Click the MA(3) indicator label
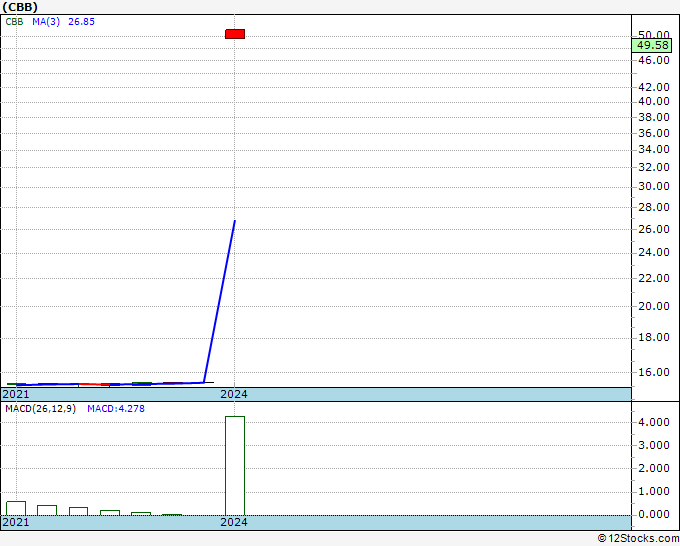 [x=46, y=22]
